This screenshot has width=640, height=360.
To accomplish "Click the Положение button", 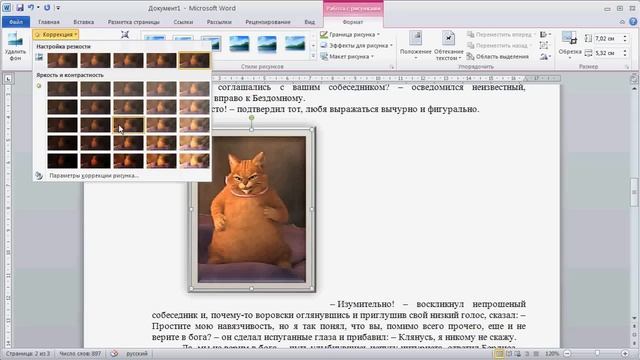I will pos(415,46).
